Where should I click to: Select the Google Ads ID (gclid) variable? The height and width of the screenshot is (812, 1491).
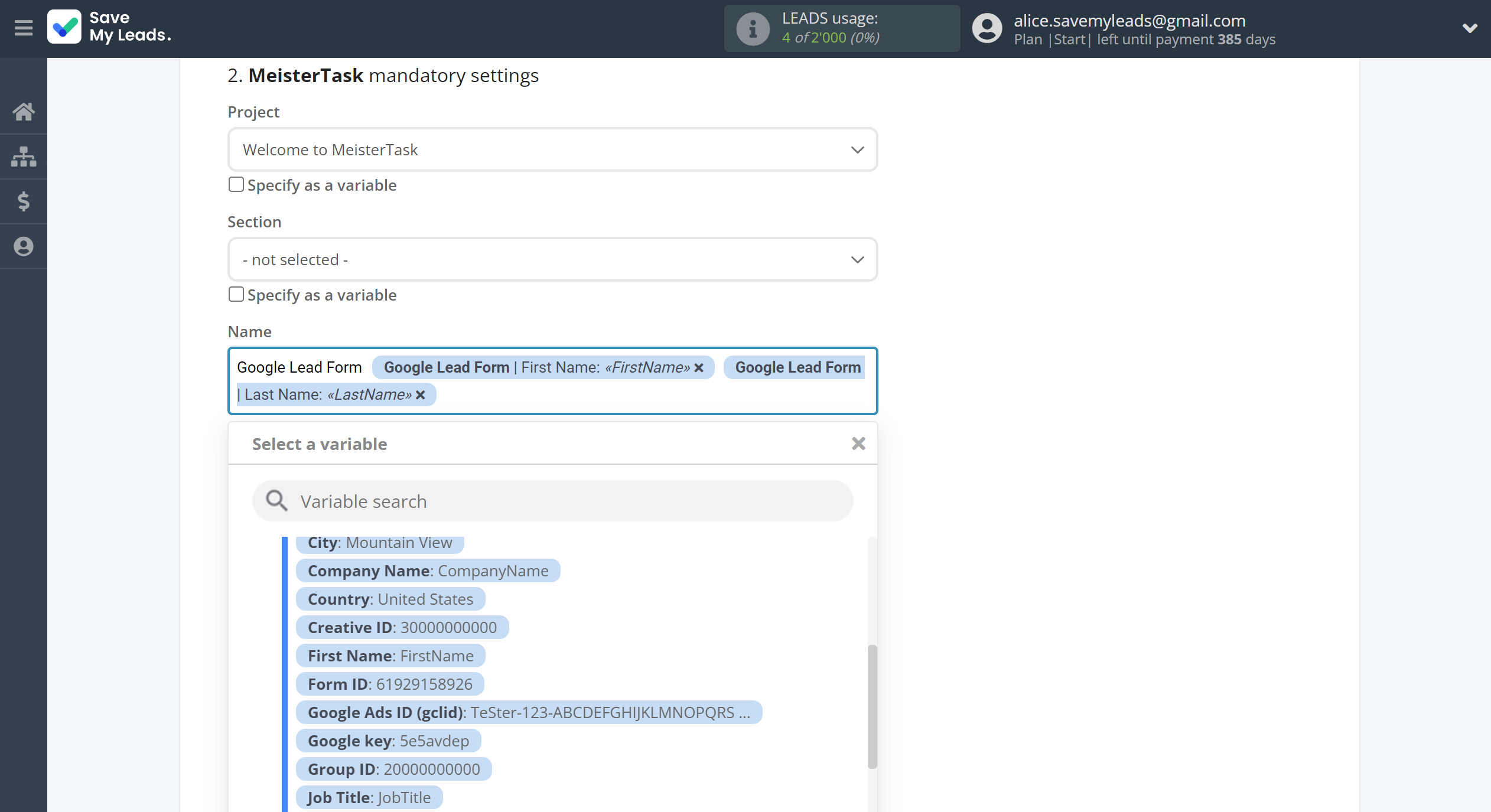(529, 712)
